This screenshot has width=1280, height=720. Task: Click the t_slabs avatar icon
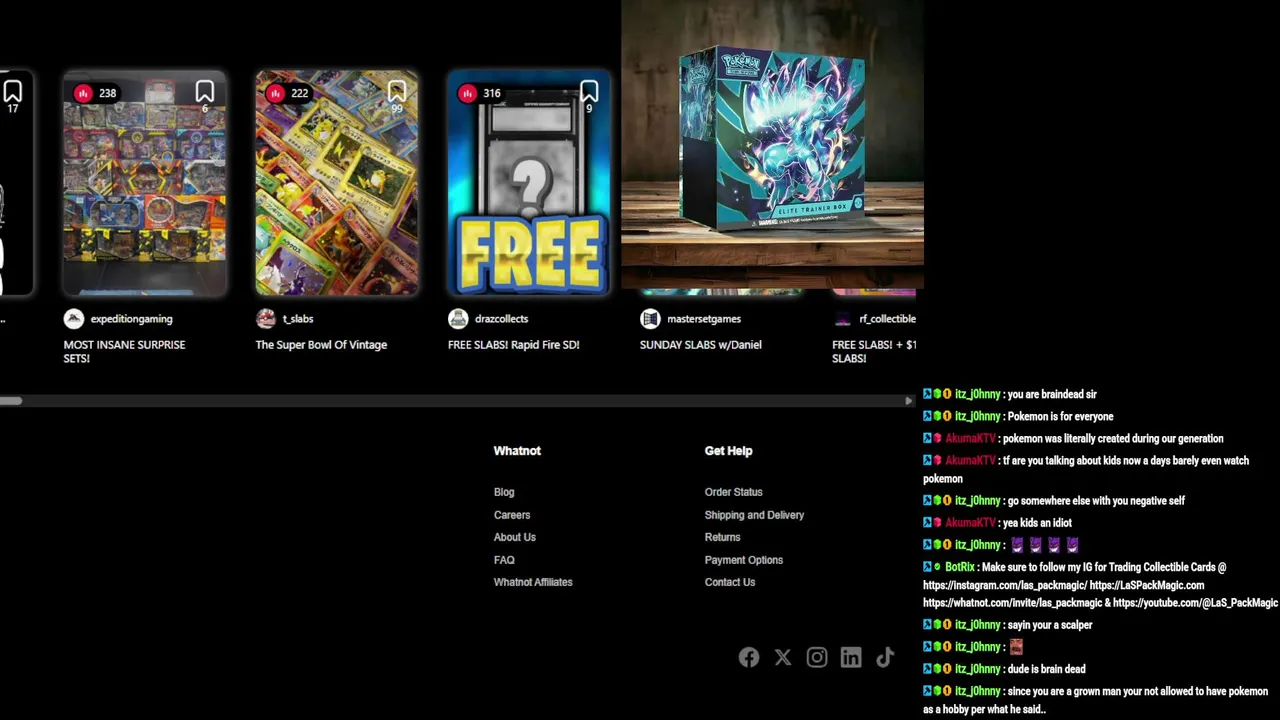tap(266, 319)
